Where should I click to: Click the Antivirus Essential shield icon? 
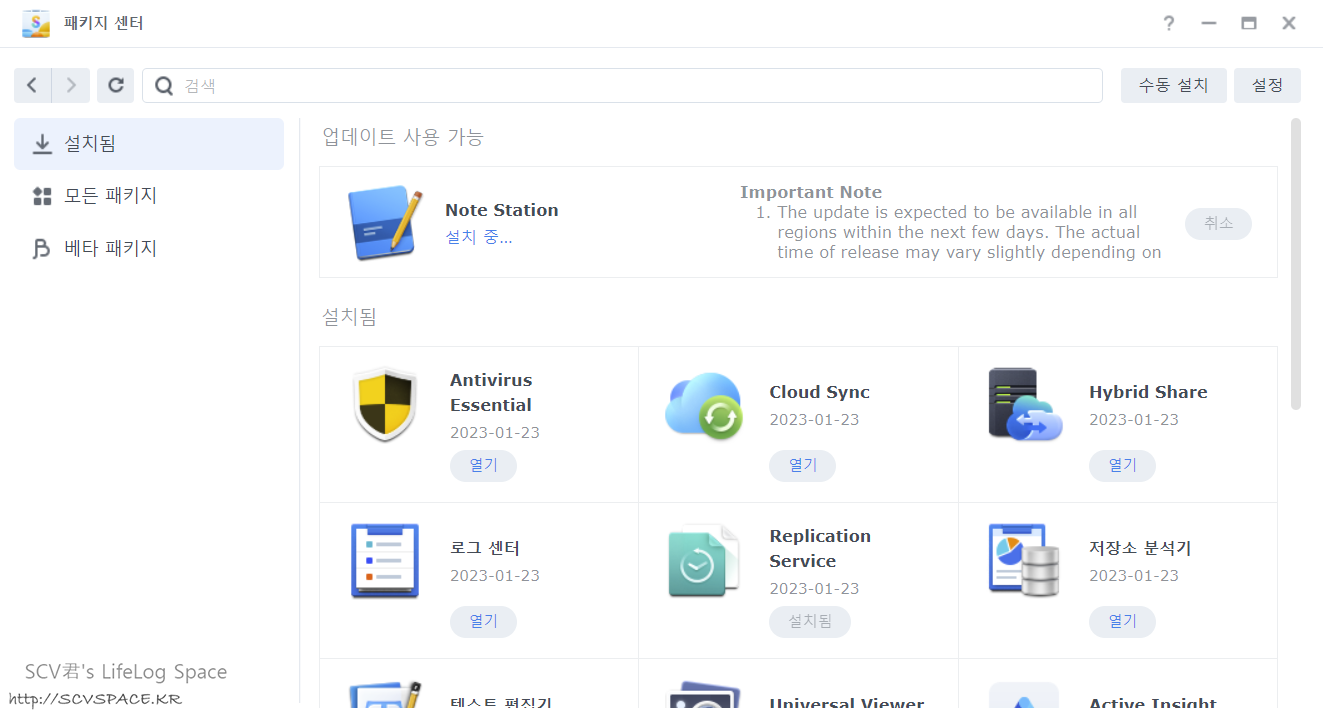click(385, 404)
